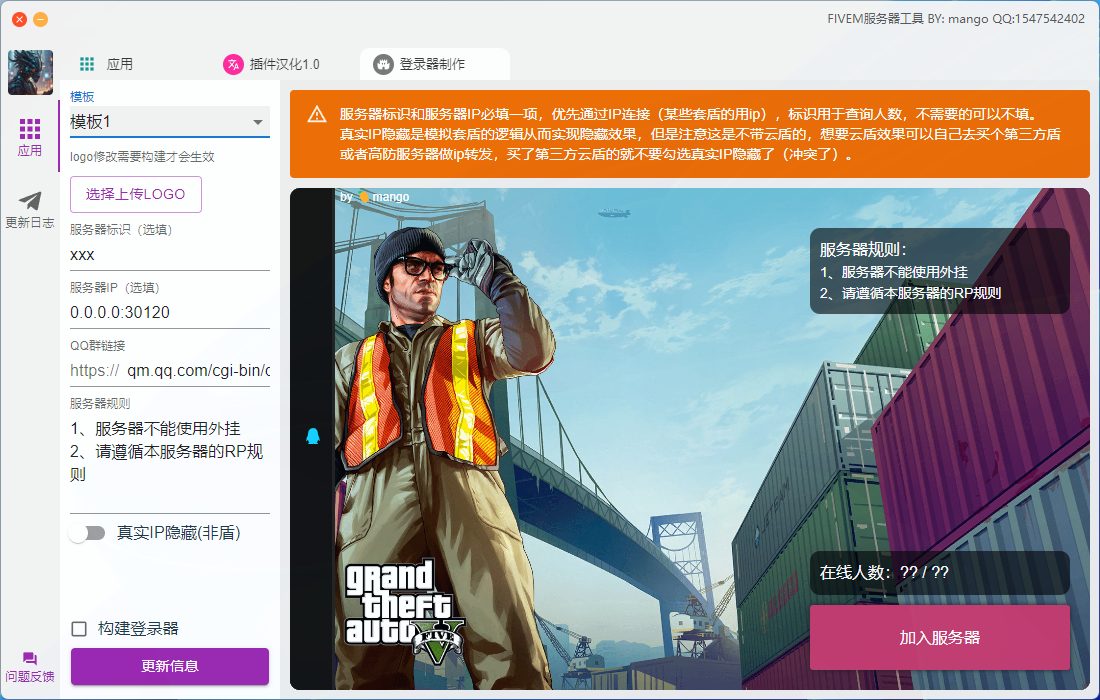
Task: Open the 应用 sidebar grid icon
Action: click(29, 129)
